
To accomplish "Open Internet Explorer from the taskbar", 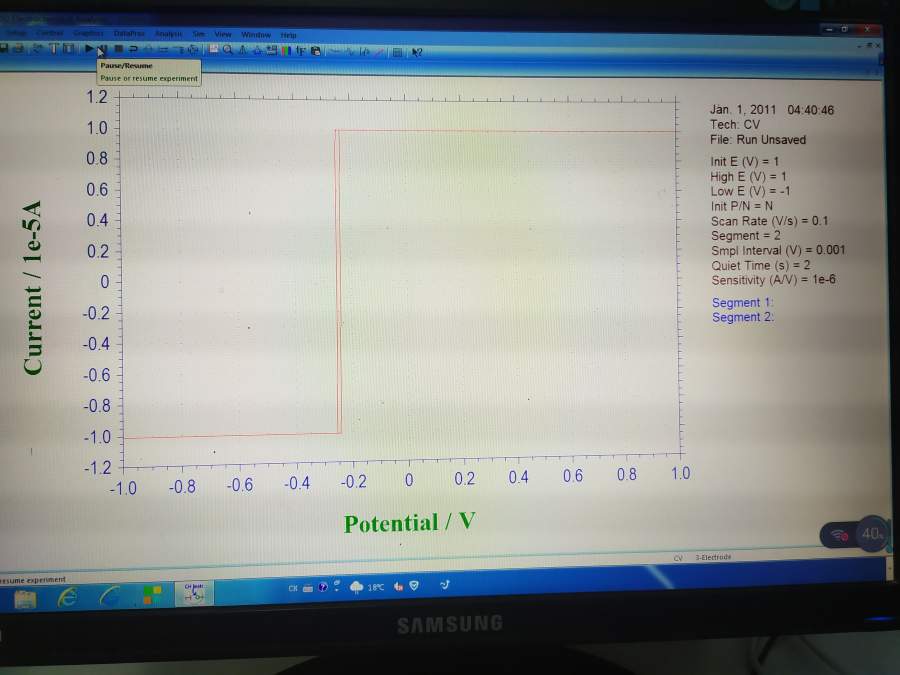I will 69,596.
